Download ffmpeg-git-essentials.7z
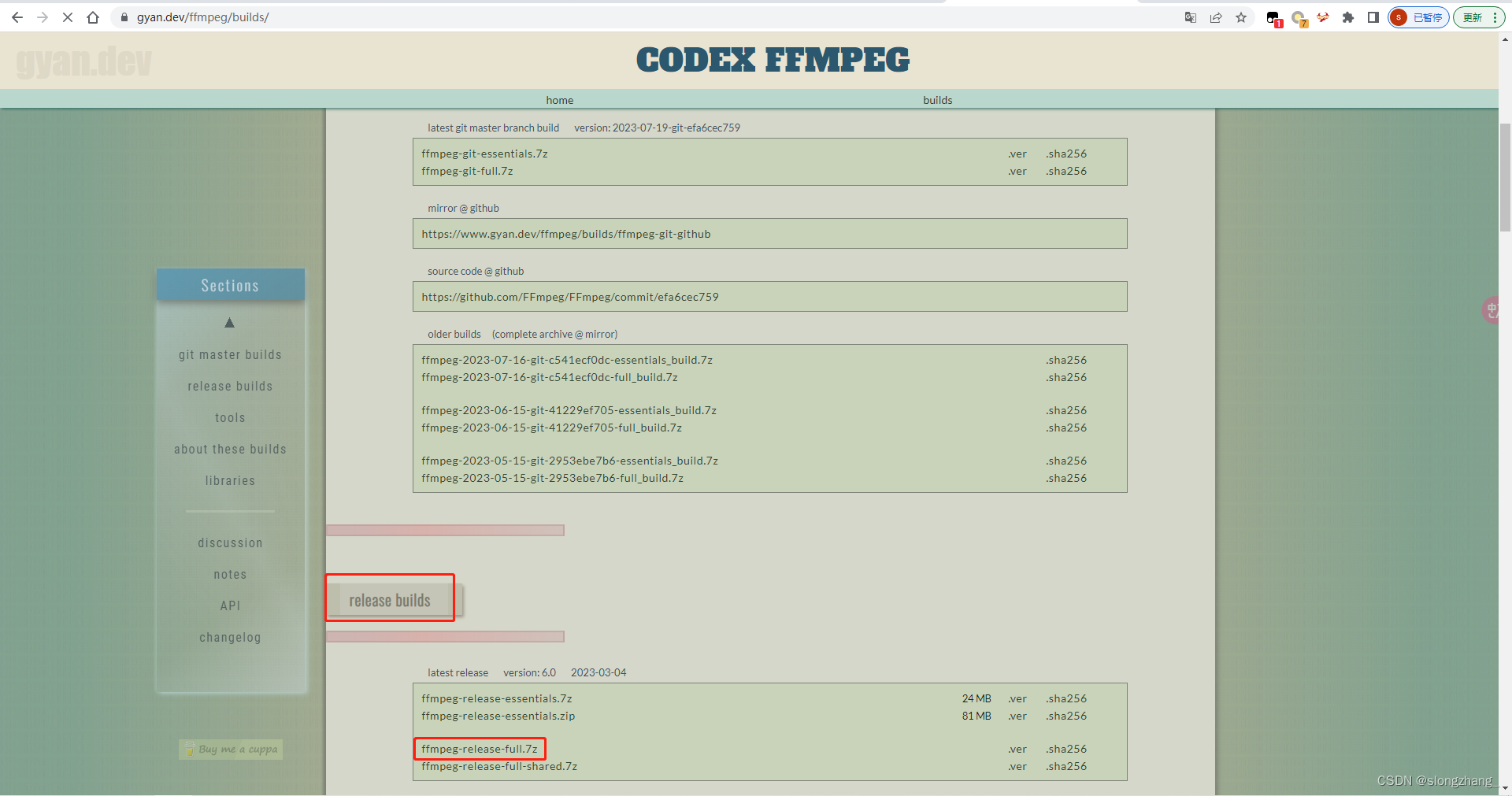1512x796 pixels. (x=484, y=154)
